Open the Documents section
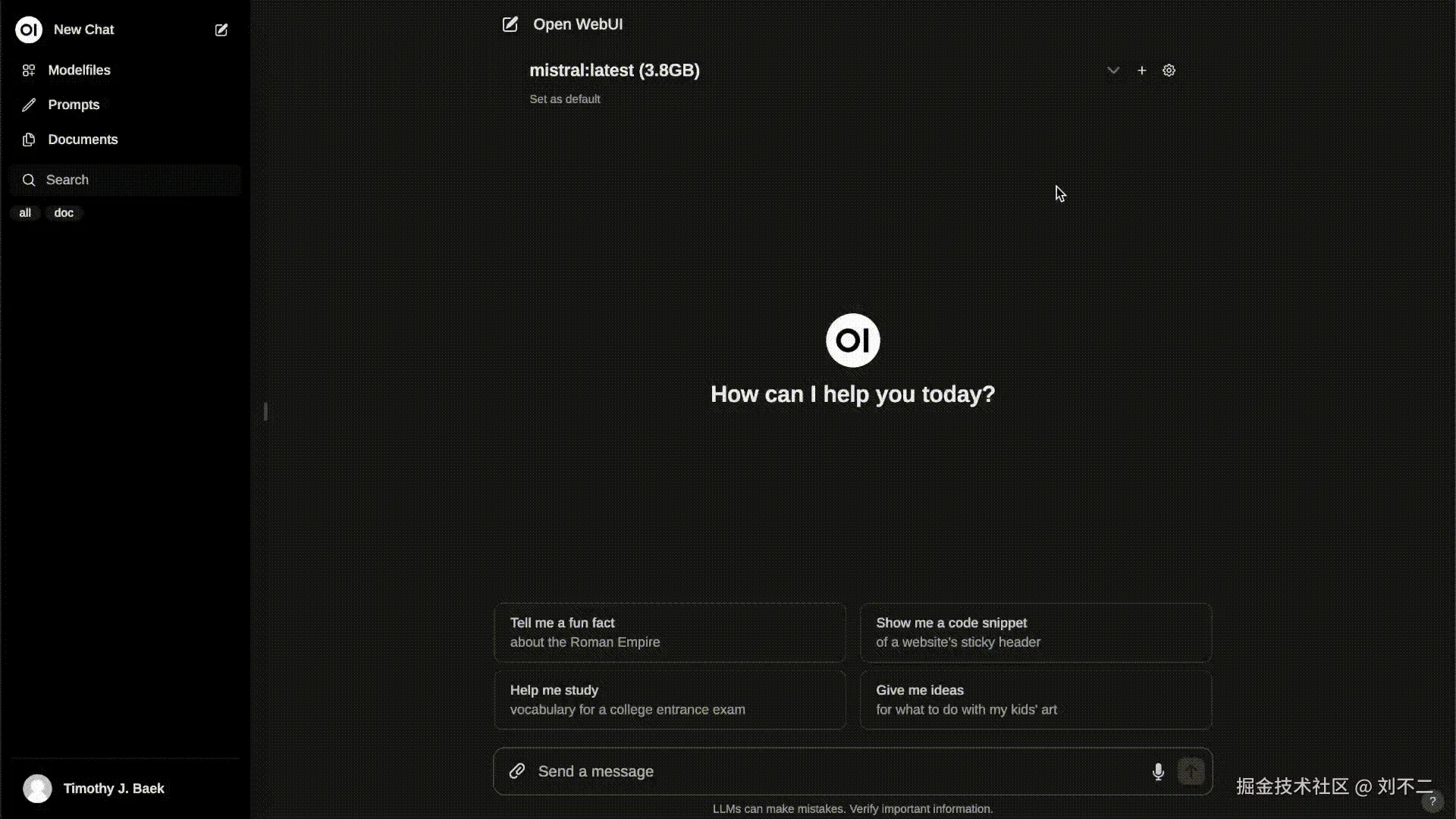This screenshot has width=1456, height=819. [x=83, y=140]
